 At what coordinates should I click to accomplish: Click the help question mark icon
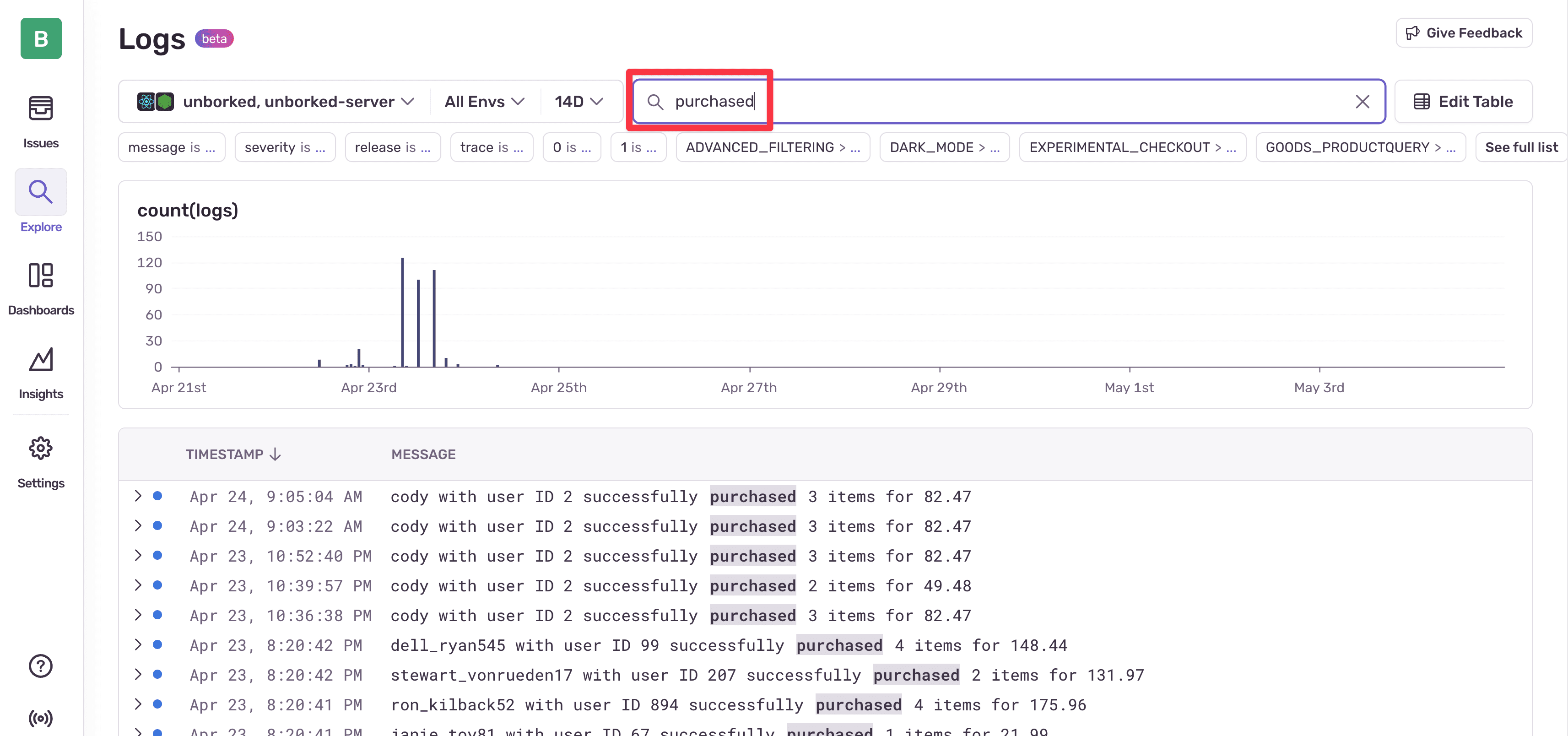coord(40,666)
